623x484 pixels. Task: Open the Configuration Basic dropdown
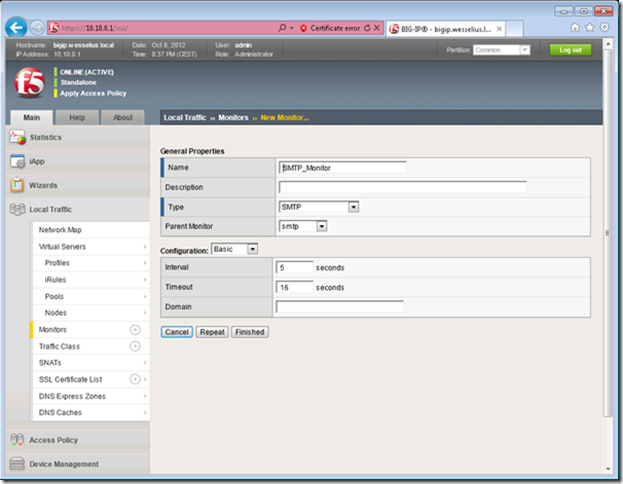(235, 249)
